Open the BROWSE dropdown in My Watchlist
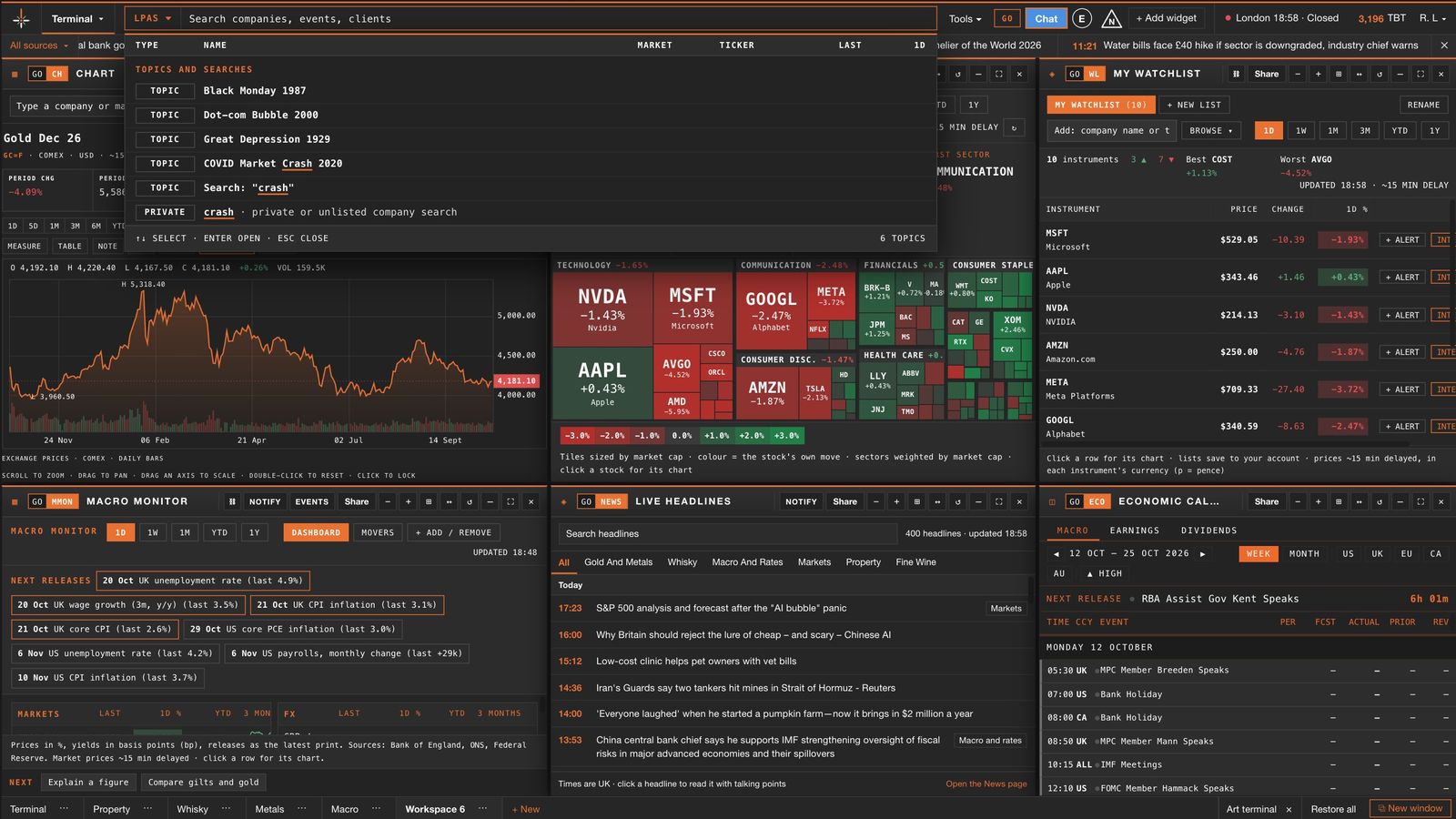1456x819 pixels. [x=1210, y=130]
